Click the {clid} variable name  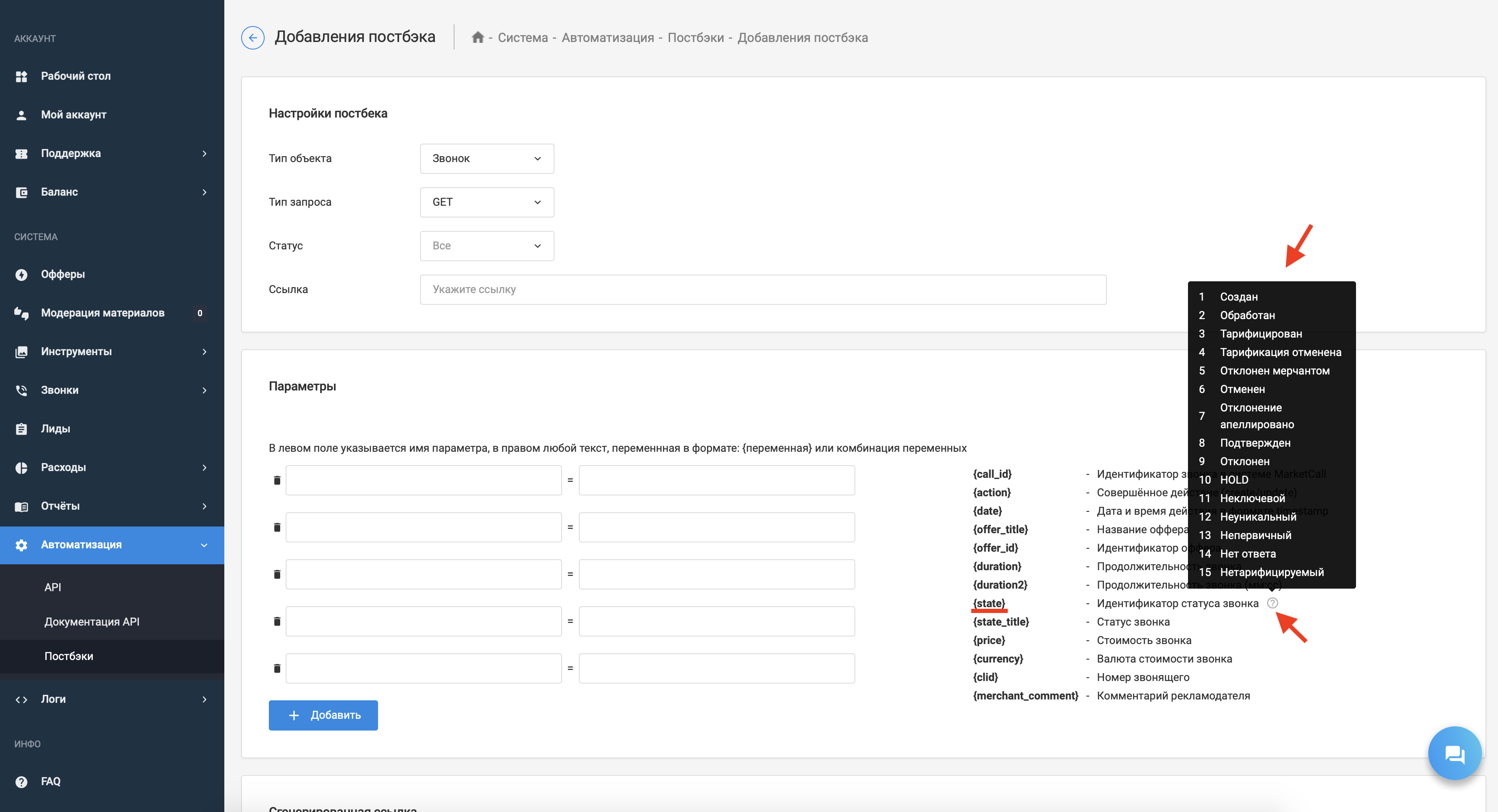point(986,677)
